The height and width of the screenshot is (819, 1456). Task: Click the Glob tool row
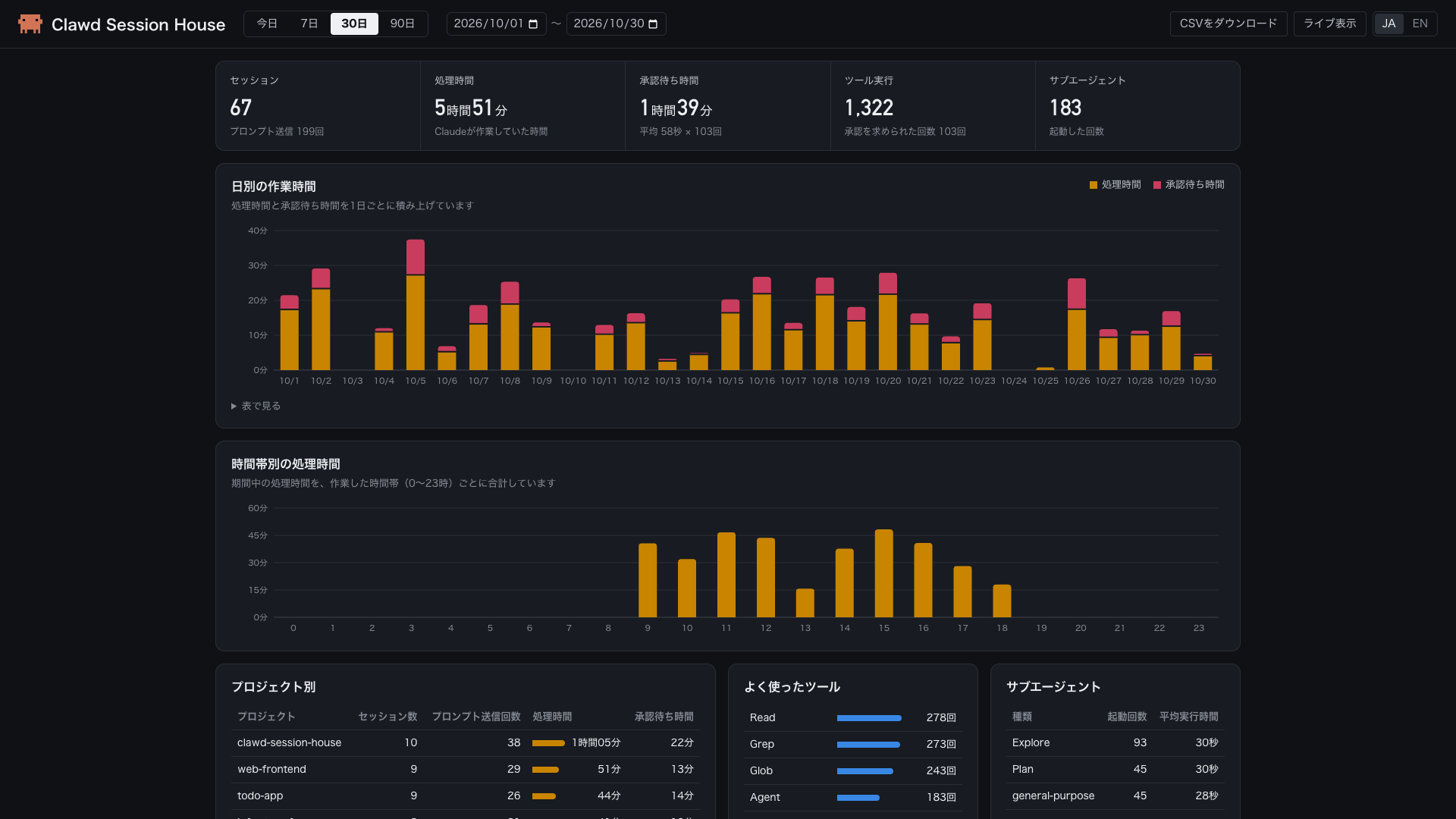pyautogui.click(x=853, y=771)
